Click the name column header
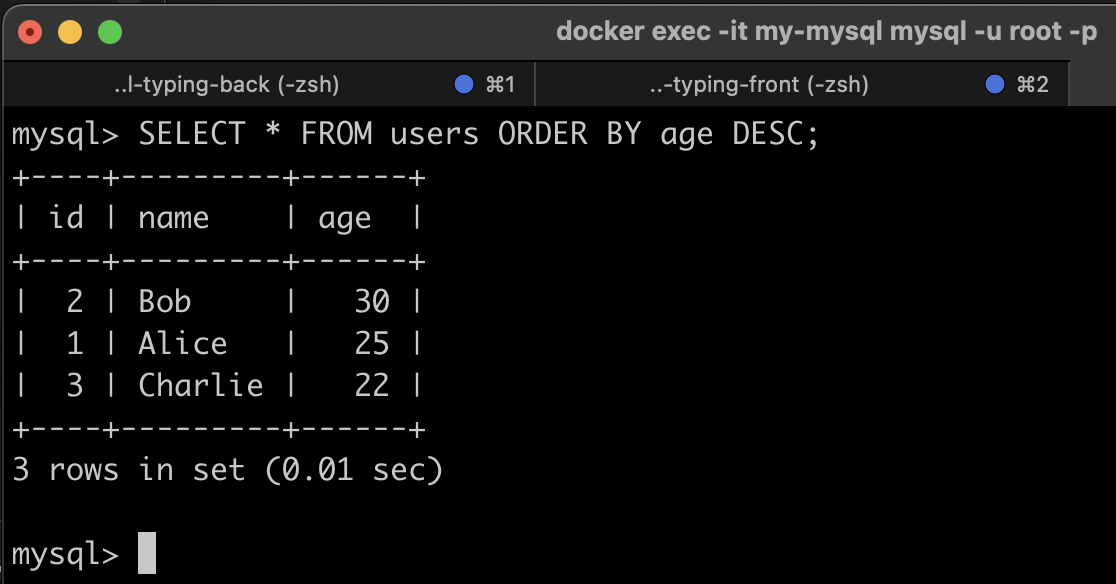1116x584 pixels. point(173,217)
